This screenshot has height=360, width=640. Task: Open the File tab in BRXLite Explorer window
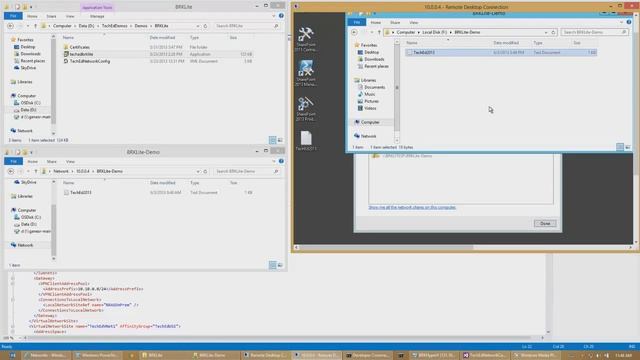click(13, 16)
